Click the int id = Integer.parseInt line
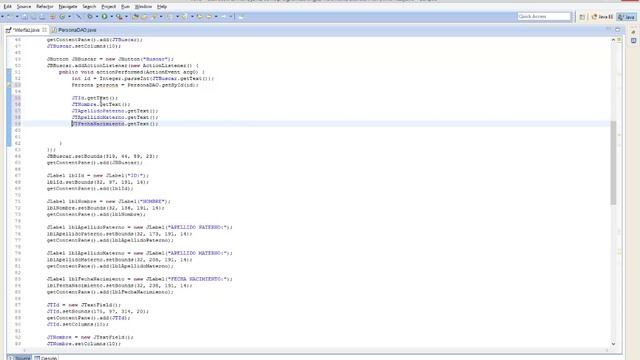The height and width of the screenshot is (360, 640). pos(143,78)
